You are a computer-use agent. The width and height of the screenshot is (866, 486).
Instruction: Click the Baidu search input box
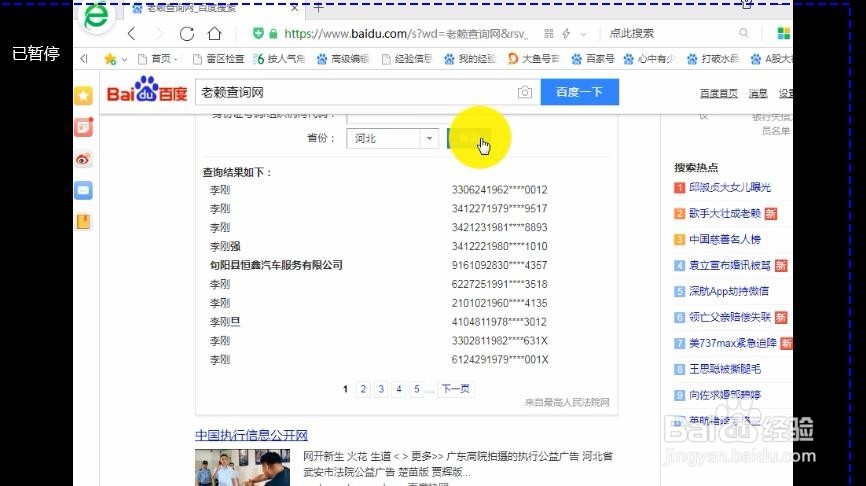[x=356, y=92]
